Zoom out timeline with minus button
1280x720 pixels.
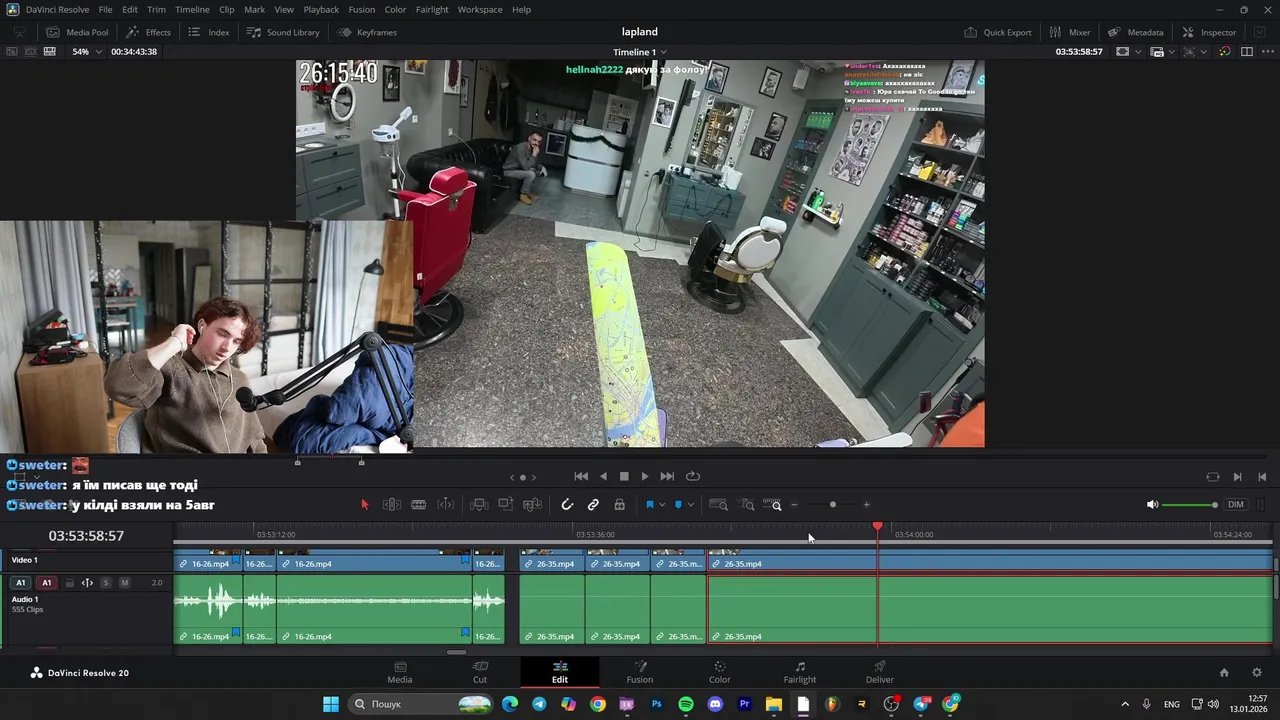coord(794,505)
